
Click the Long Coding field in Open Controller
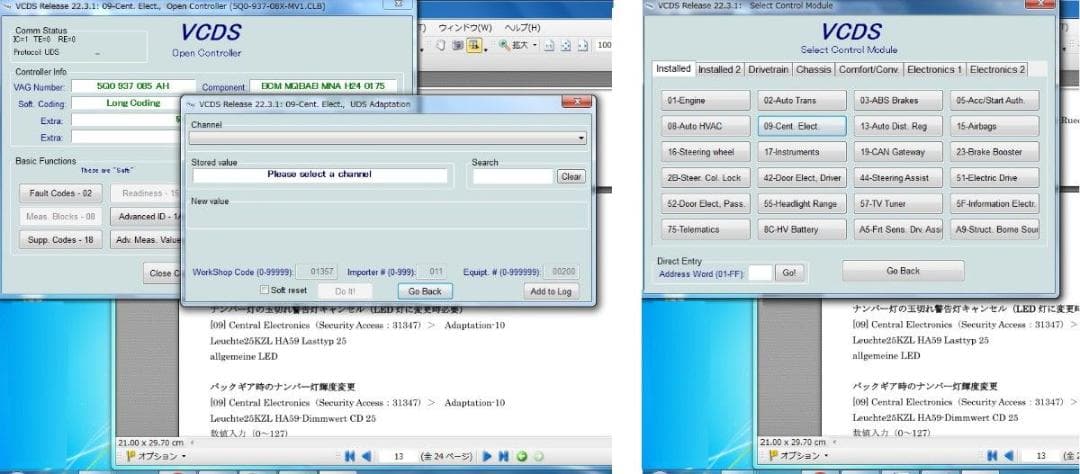click(x=133, y=103)
